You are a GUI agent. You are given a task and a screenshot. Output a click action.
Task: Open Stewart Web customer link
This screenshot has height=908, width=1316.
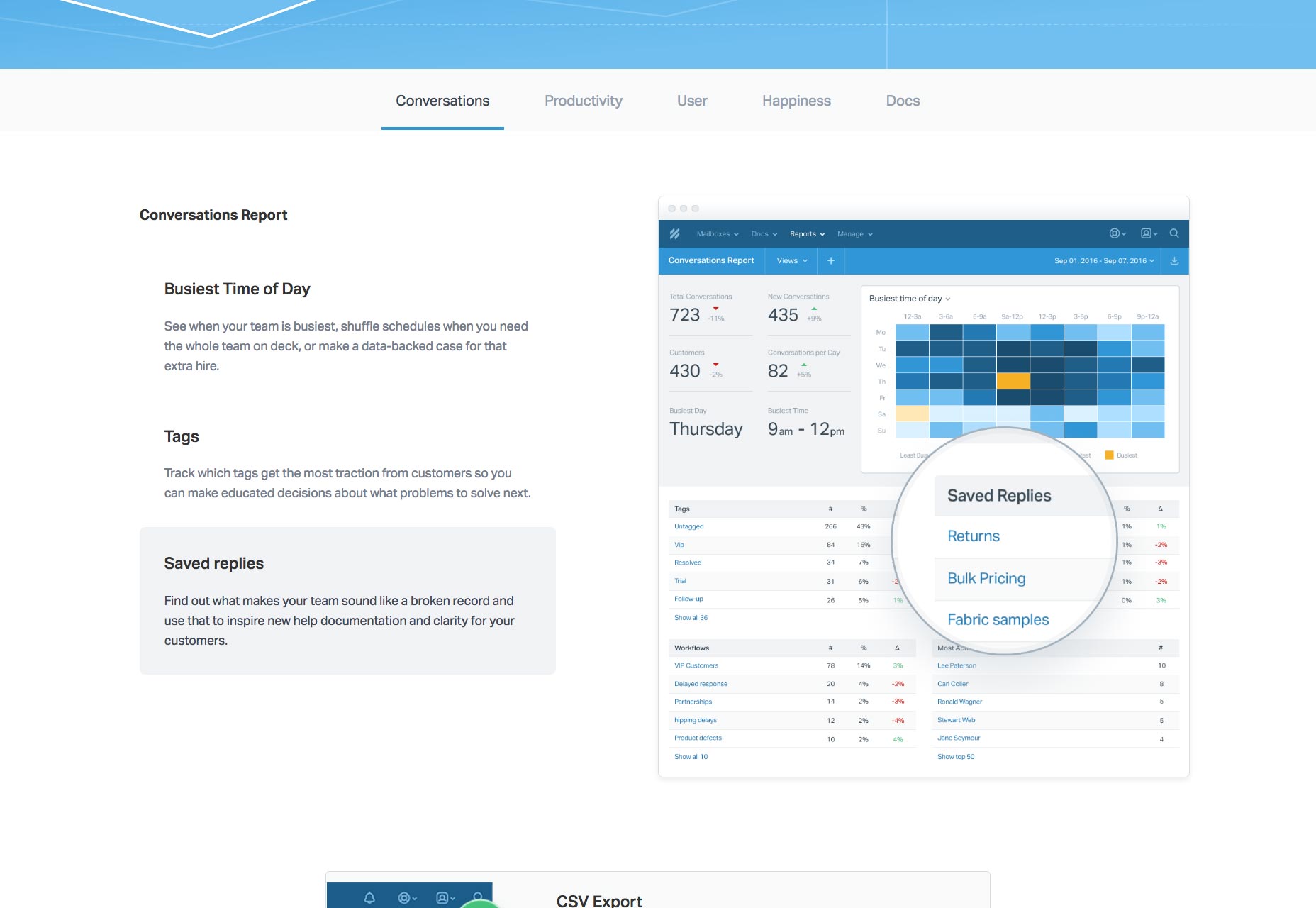(956, 720)
